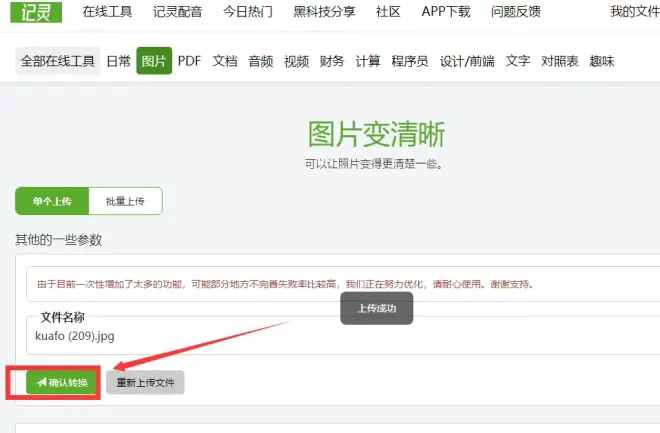The image size is (660, 433).
Task: Open 我的文件 in the top bar
Action: [634, 12]
